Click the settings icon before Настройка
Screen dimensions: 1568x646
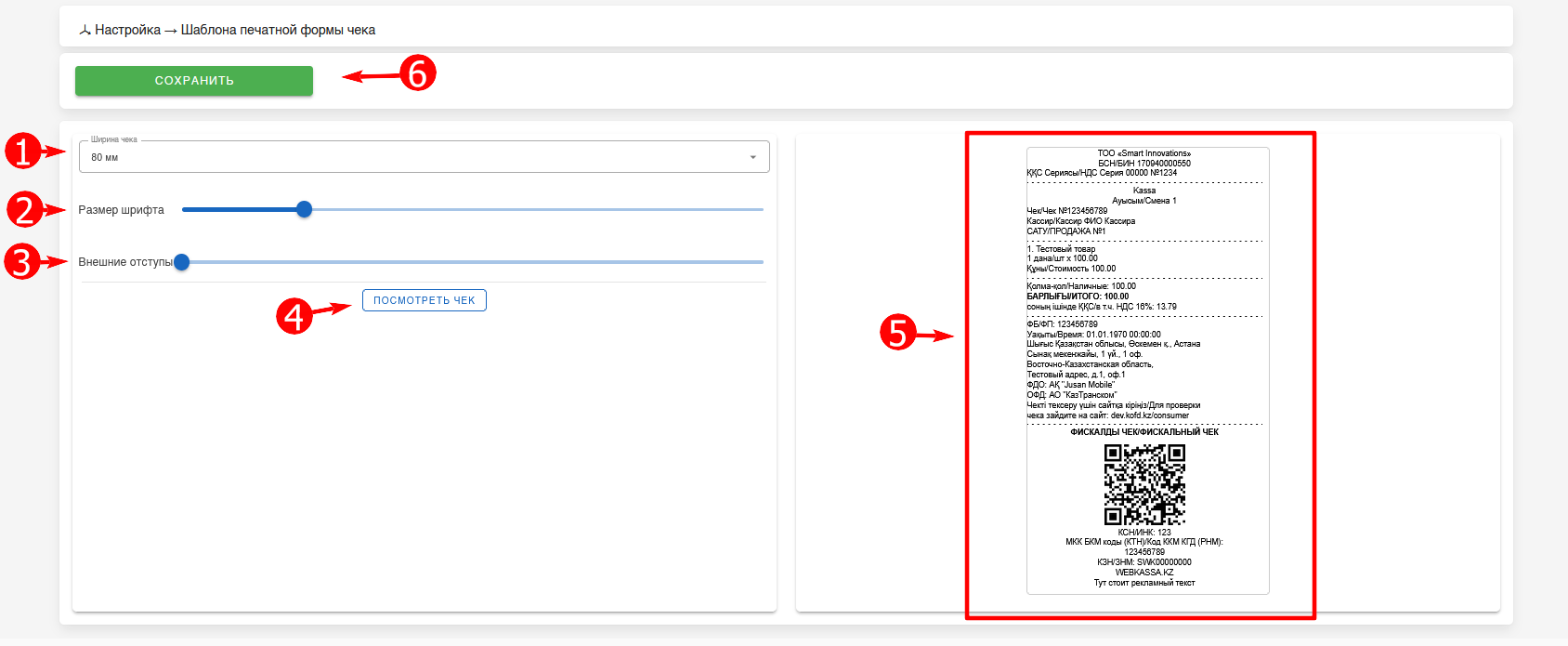pyautogui.click(x=85, y=31)
